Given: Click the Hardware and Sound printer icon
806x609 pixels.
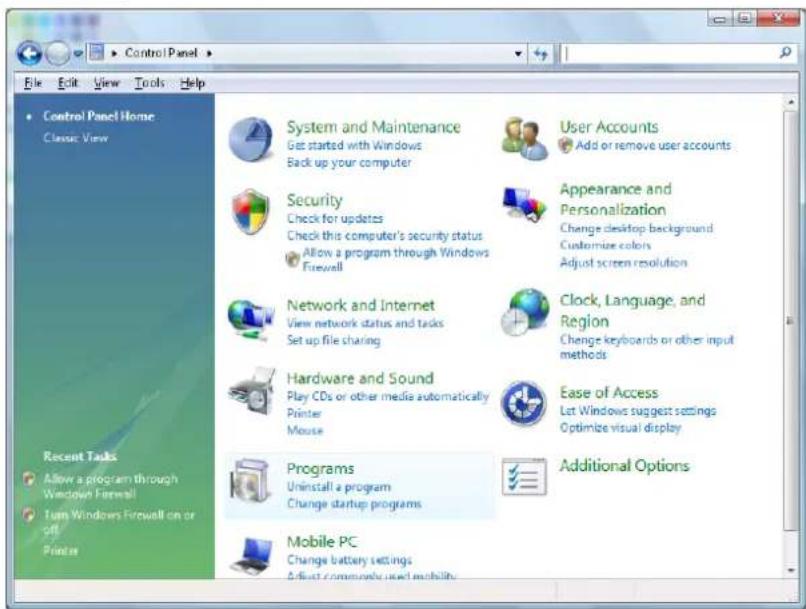Looking at the screenshot, I should [x=251, y=392].
